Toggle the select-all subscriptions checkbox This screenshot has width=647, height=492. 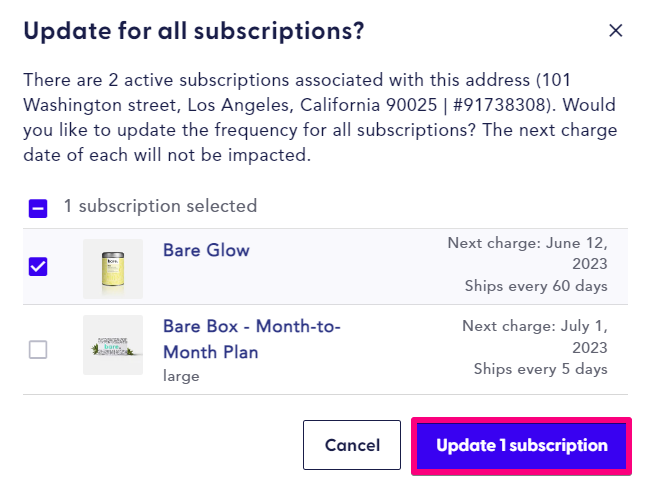pyautogui.click(x=38, y=208)
